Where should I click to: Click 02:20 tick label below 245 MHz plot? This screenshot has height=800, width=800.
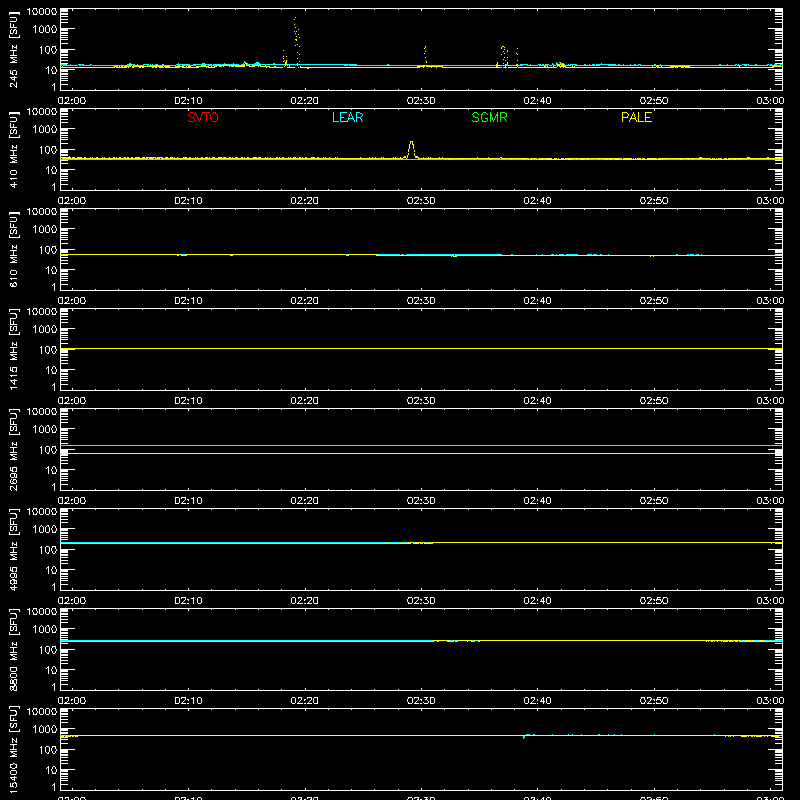click(305, 101)
